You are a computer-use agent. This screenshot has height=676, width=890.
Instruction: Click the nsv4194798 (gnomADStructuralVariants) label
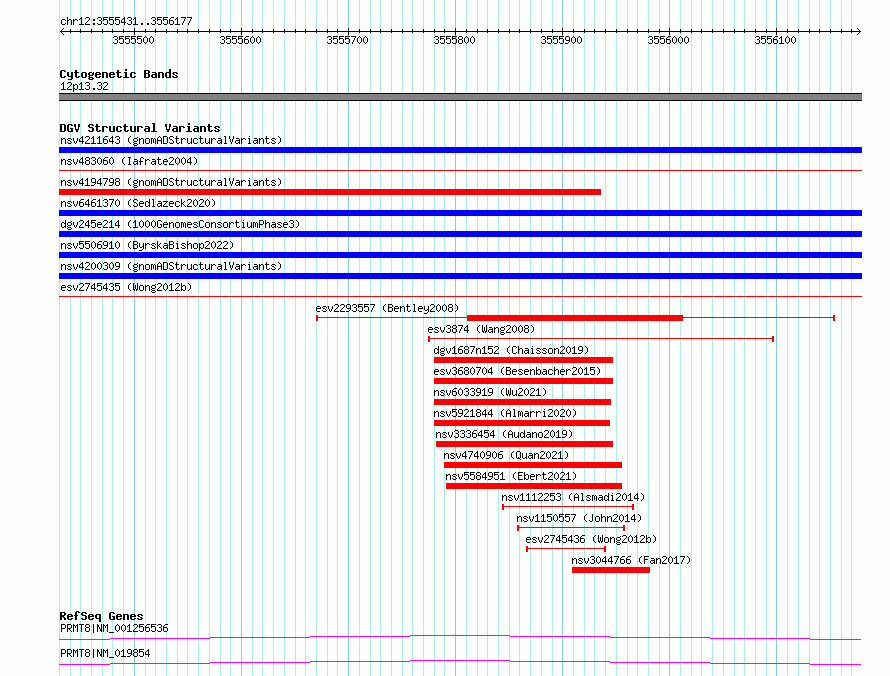[171, 182]
